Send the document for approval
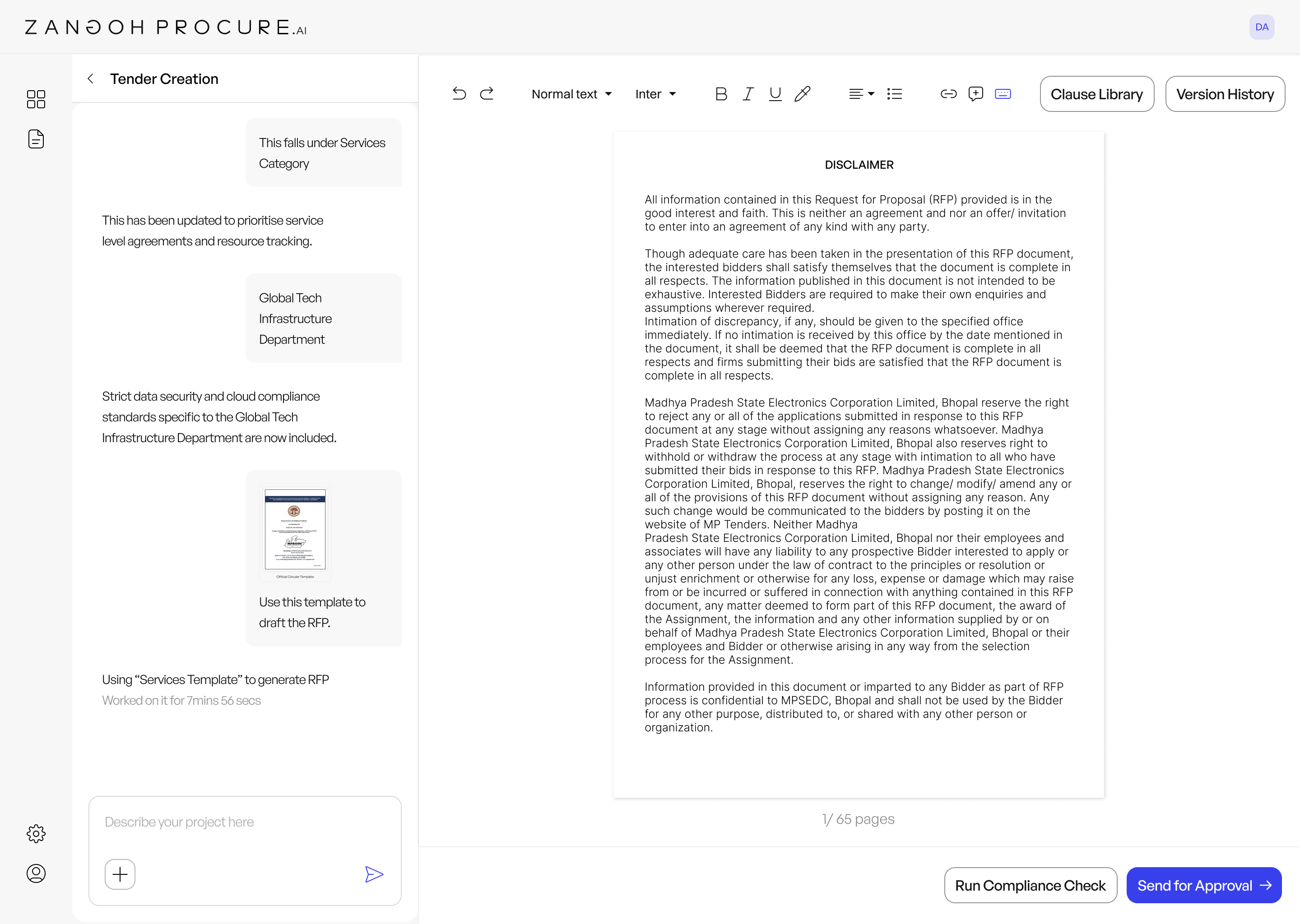The width and height of the screenshot is (1300, 924). pos(1204,885)
